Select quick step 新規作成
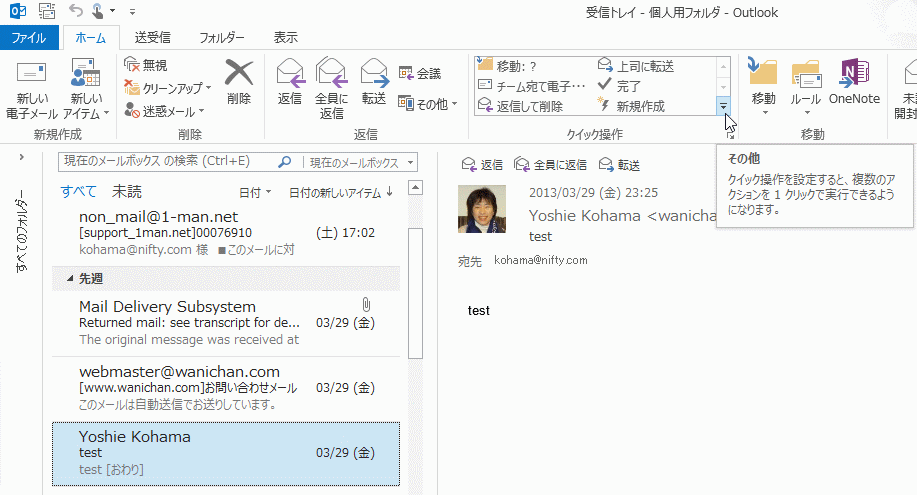 (632, 106)
